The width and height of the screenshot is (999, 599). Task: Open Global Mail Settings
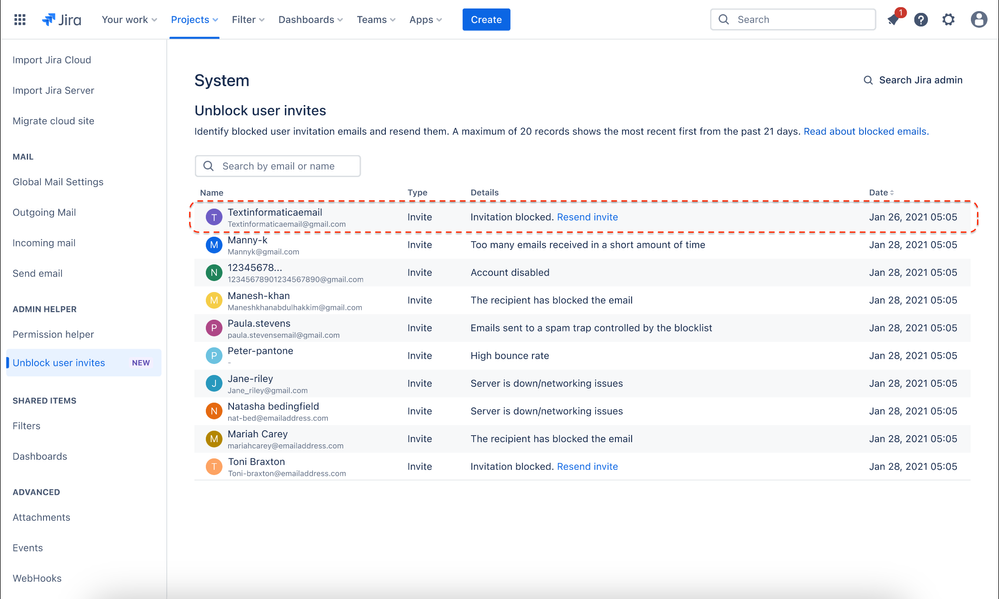point(57,182)
